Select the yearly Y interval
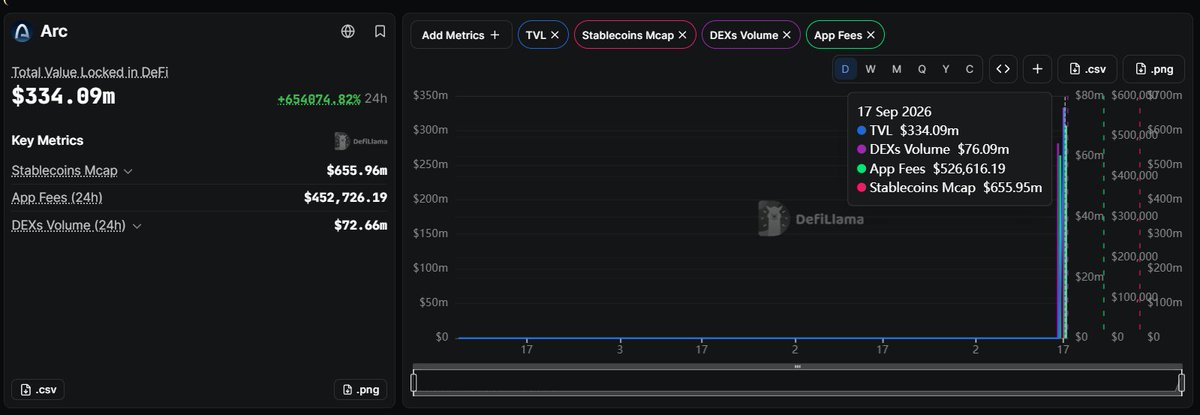 tap(945, 69)
